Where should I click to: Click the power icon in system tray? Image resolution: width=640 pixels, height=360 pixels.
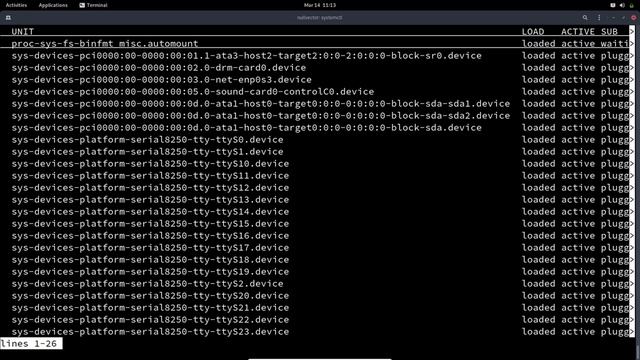[x=631, y=5]
